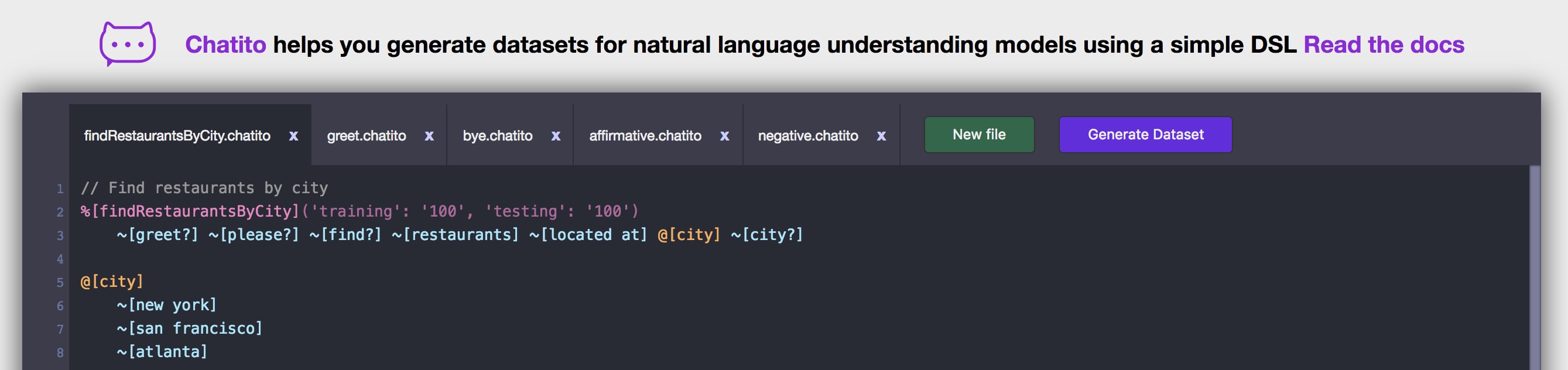Click the ~[find?] alias in line 3
This screenshot has width=1568, height=370.
(x=345, y=235)
